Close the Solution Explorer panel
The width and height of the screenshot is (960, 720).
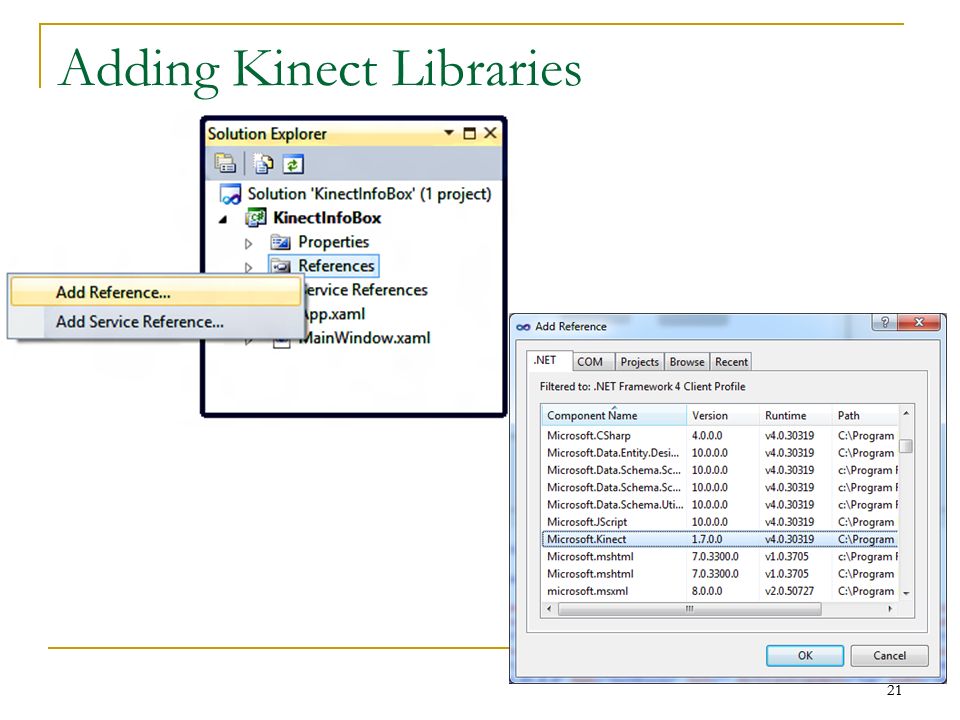(490, 133)
